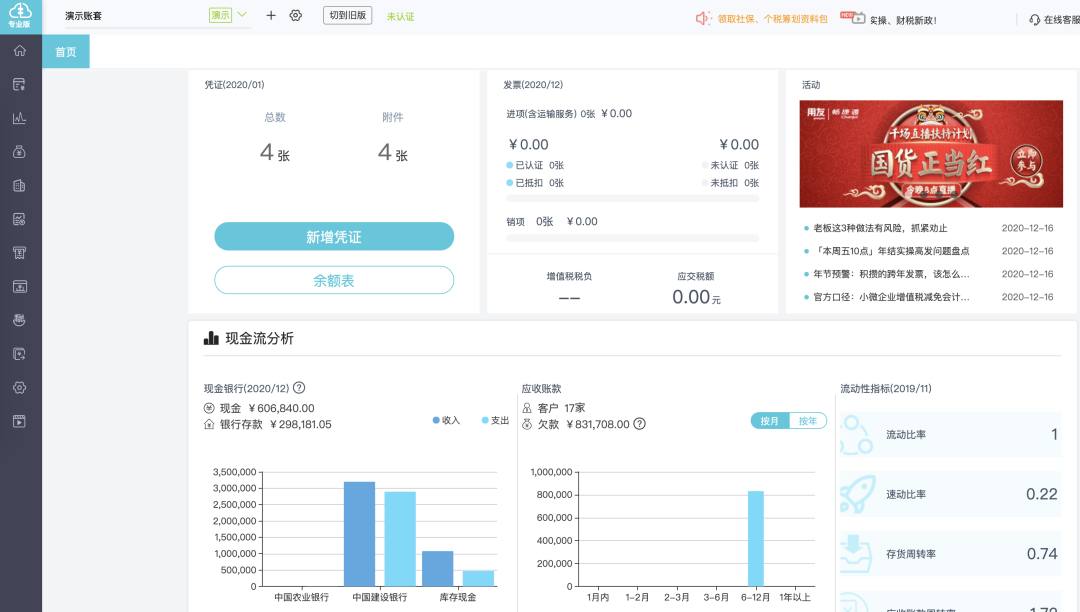This screenshot has width=1080, height=612.
Task: Open the chart reports icon in the sidebar
Action: click(x=20, y=118)
